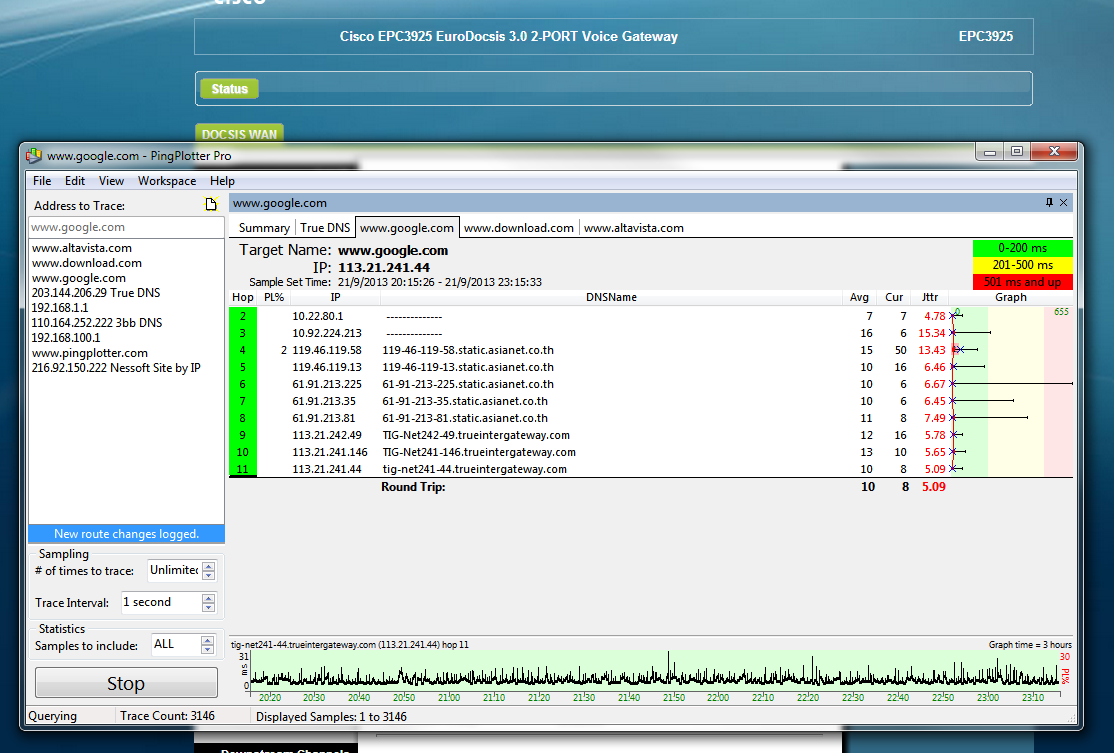
Task: Switch to the True DNS tab
Action: [x=325, y=227]
